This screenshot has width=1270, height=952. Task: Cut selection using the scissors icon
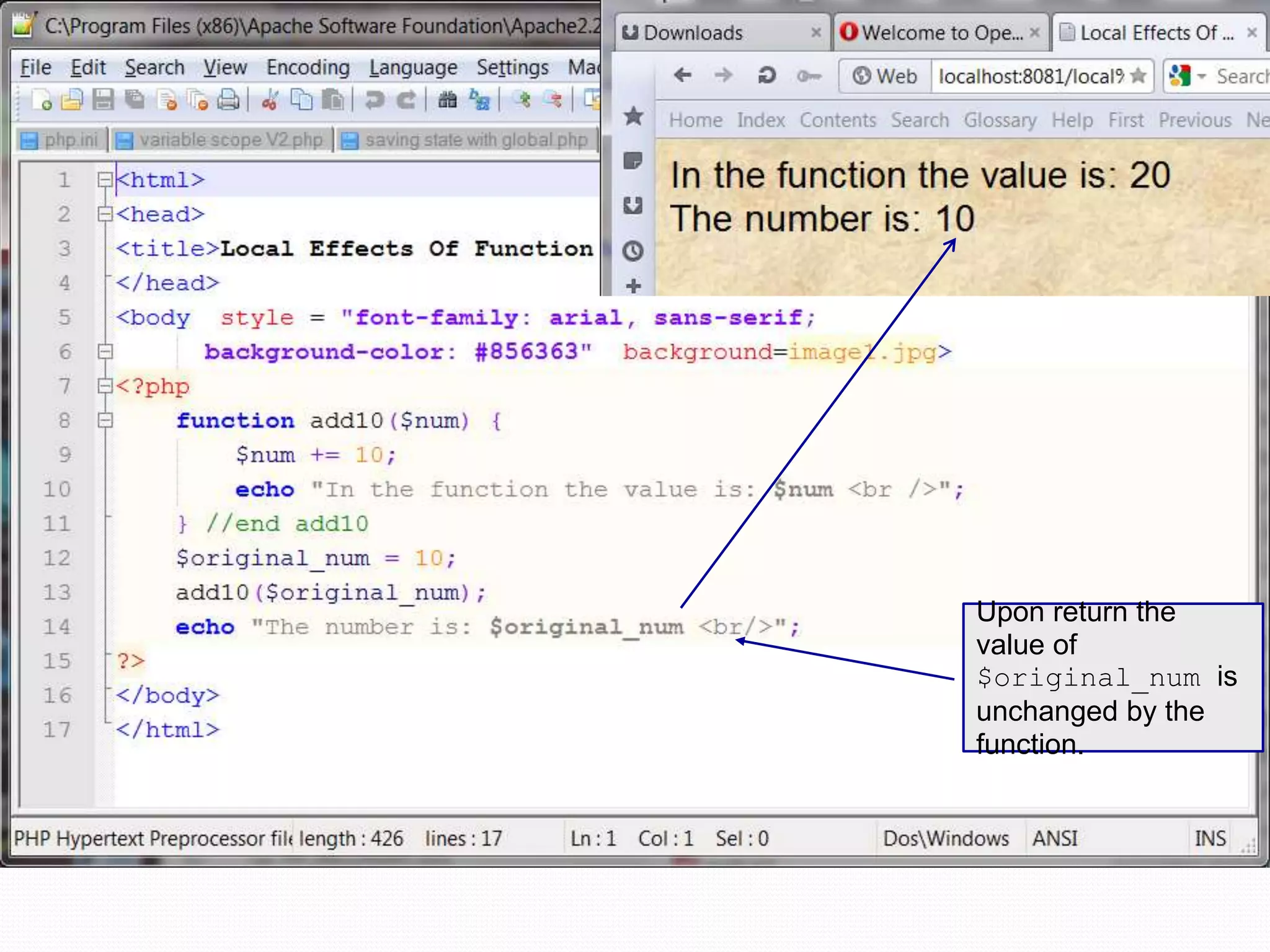pos(269,100)
